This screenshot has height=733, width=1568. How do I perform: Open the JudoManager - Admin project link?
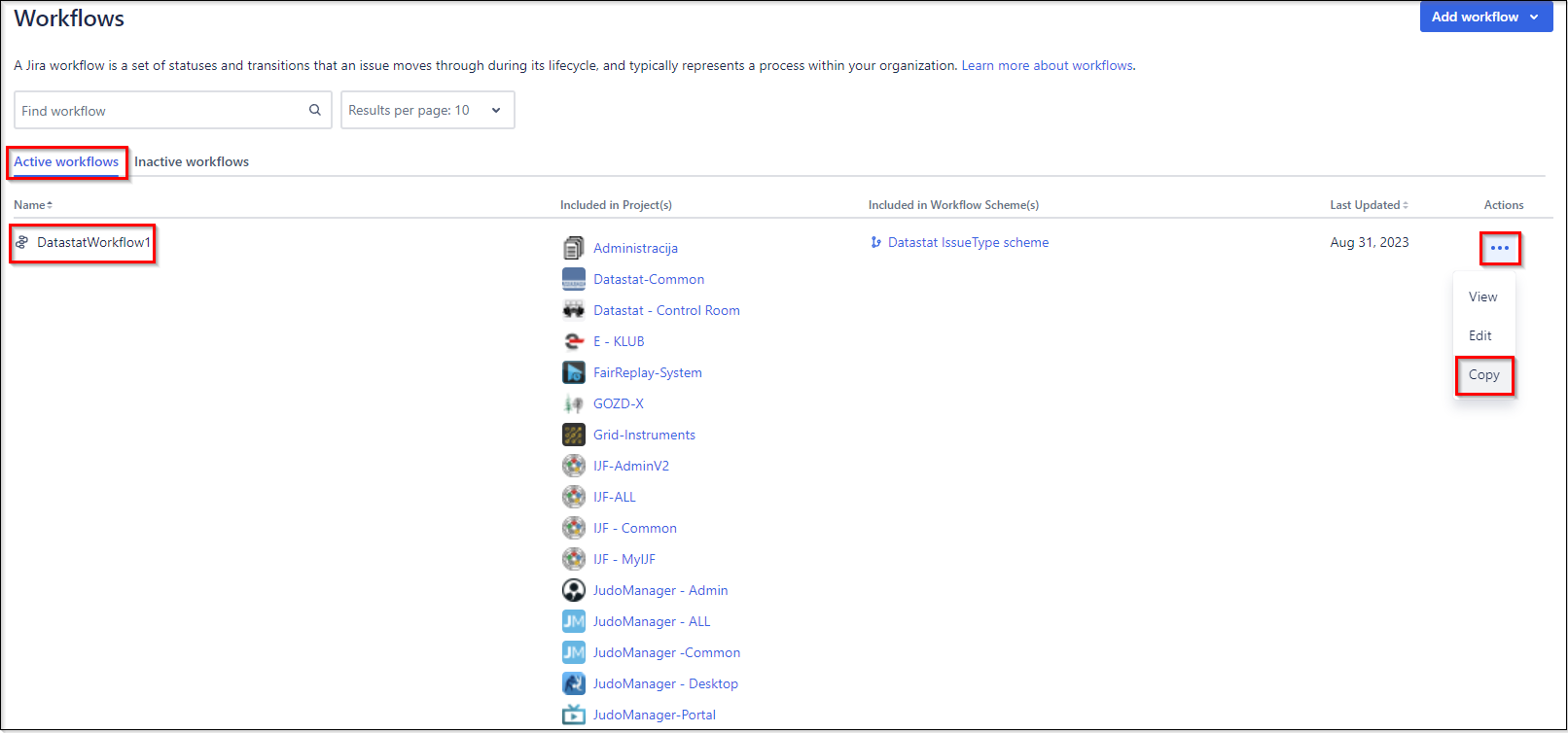(x=660, y=590)
